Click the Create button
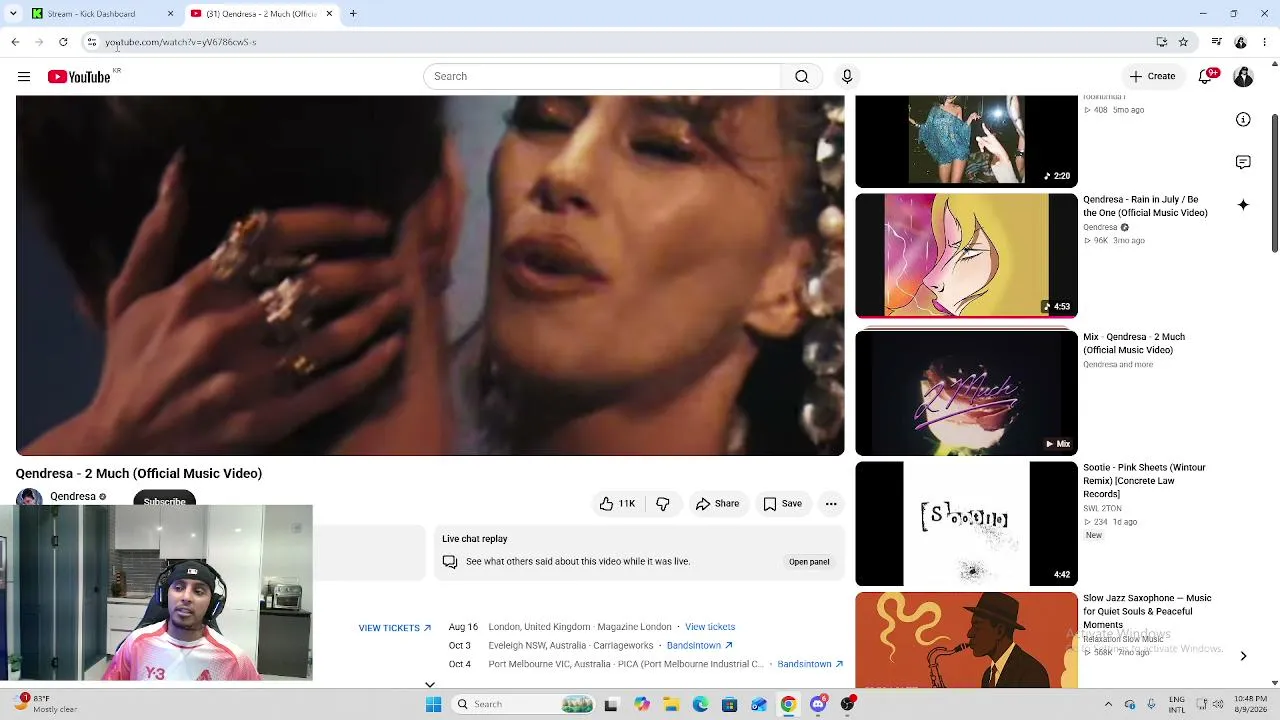1280x720 pixels. tap(1152, 77)
